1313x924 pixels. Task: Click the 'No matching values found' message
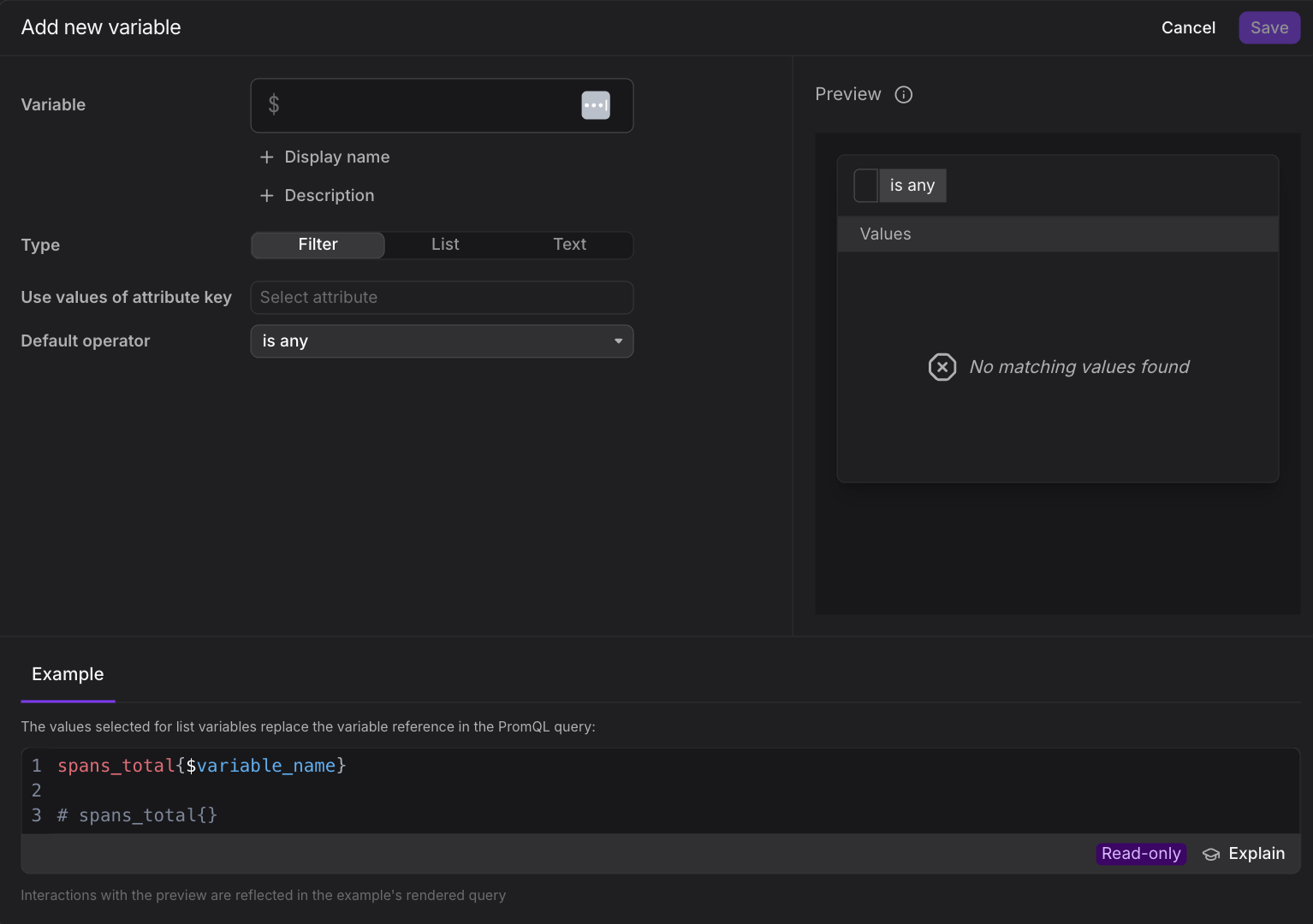(1078, 367)
